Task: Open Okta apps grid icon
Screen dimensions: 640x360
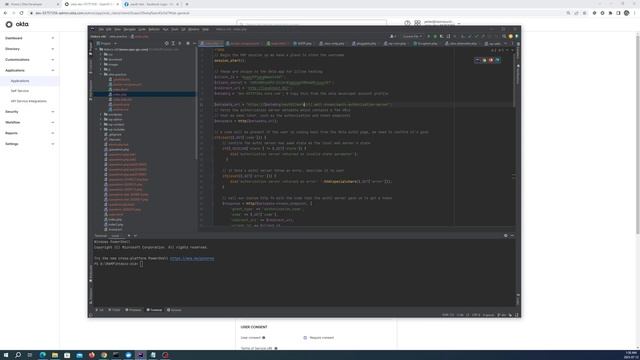Action: pos(418,23)
